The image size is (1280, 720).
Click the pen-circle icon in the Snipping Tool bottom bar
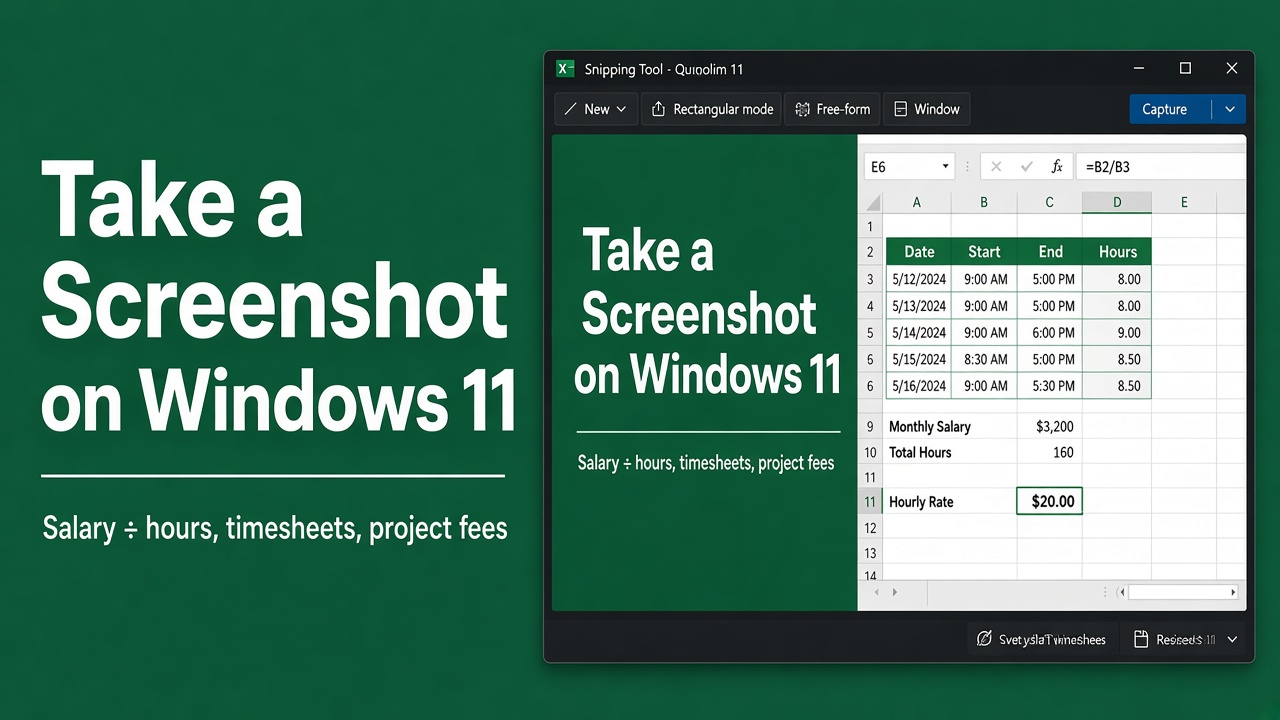coord(984,639)
